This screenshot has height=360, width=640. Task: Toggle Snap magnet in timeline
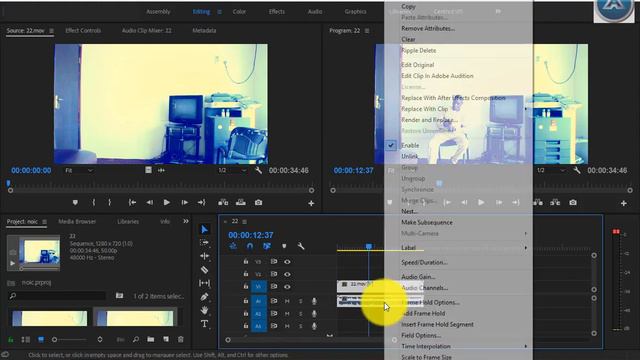tap(250, 246)
